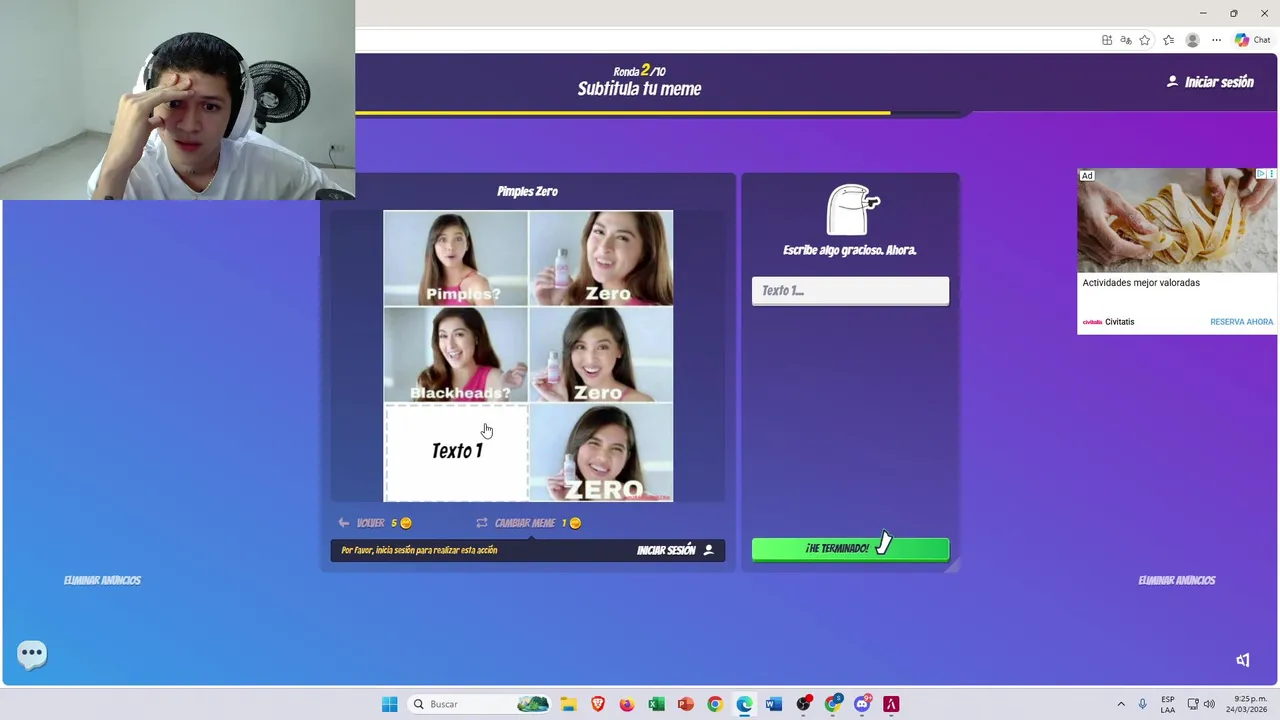1280x720 pixels.
Task: Click the browser translate icon
Action: coord(1126,40)
